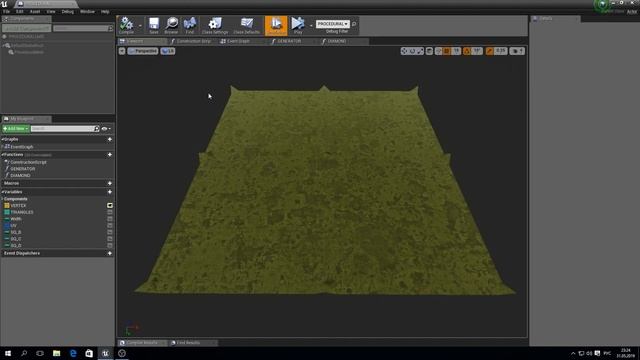Compile the blueprint
The width and height of the screenshot is (640, 360).
click(x=127, y=25)
